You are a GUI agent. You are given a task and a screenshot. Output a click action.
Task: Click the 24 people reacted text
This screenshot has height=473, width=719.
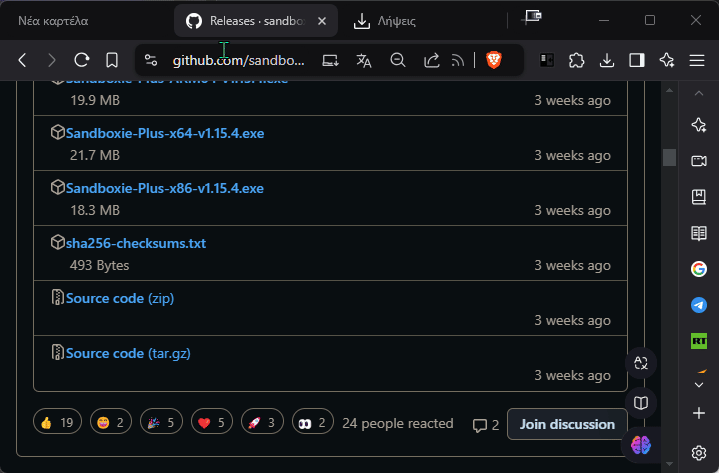pyautogui.click(x=398, y=423)
